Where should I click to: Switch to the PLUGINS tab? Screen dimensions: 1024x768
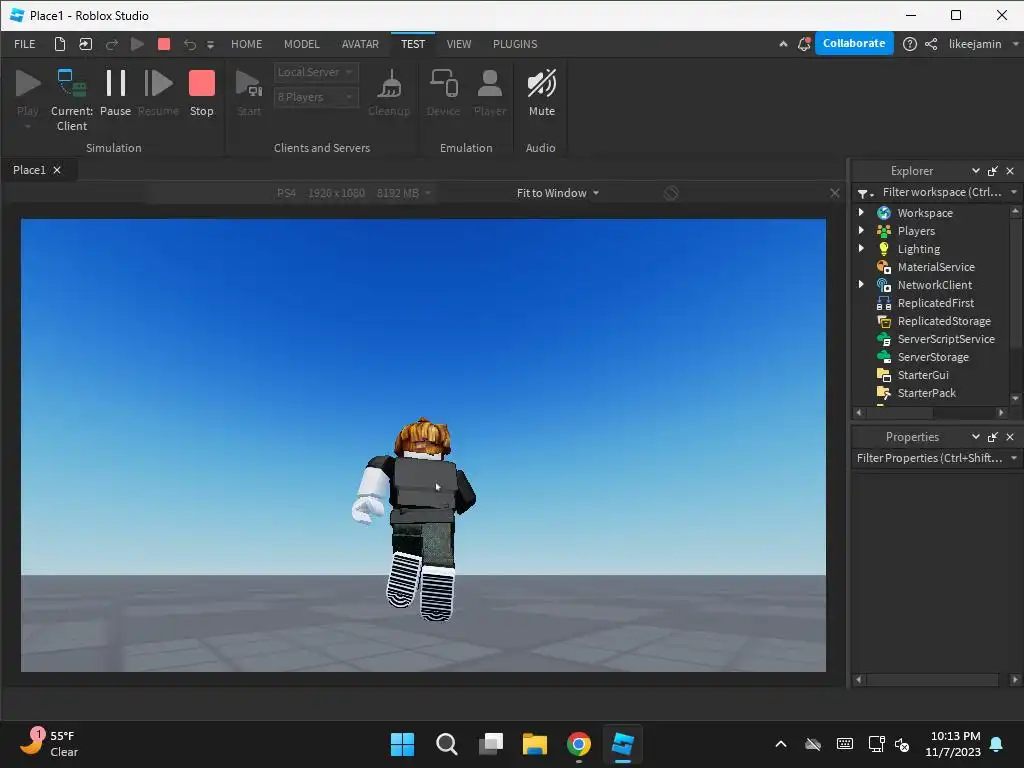click(515, 44)
